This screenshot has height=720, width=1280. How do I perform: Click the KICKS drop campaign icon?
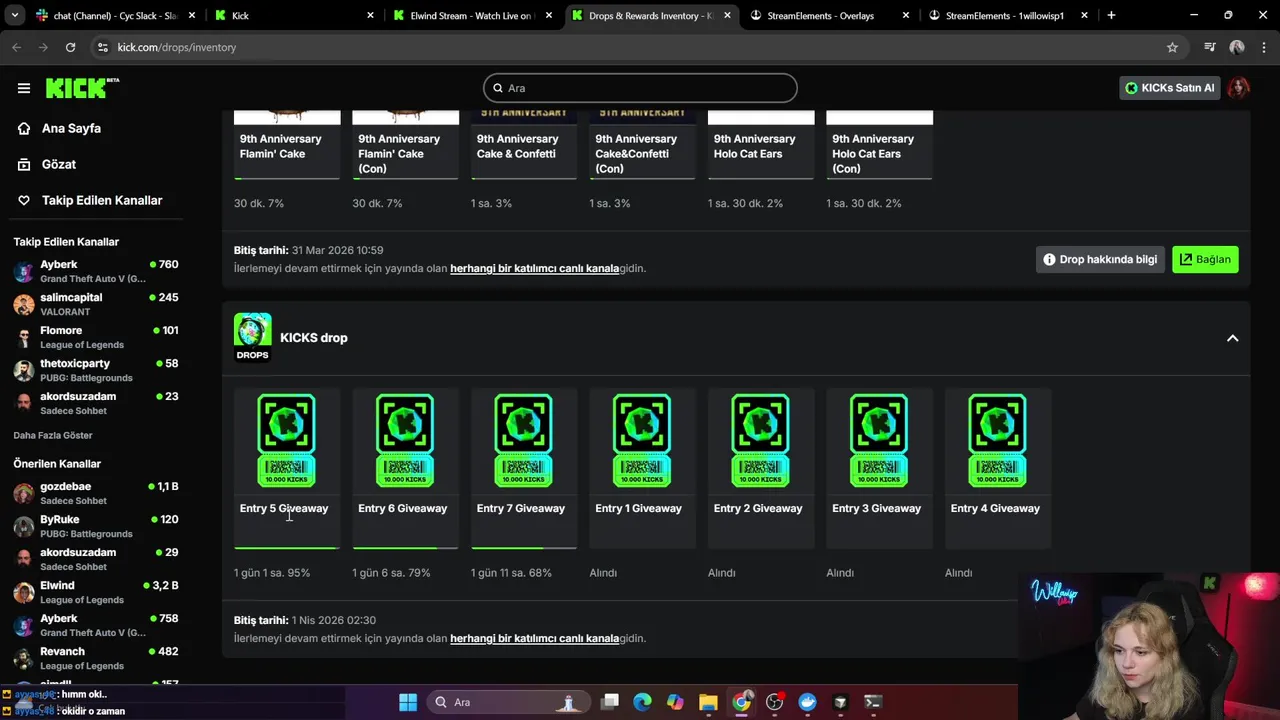252,337
